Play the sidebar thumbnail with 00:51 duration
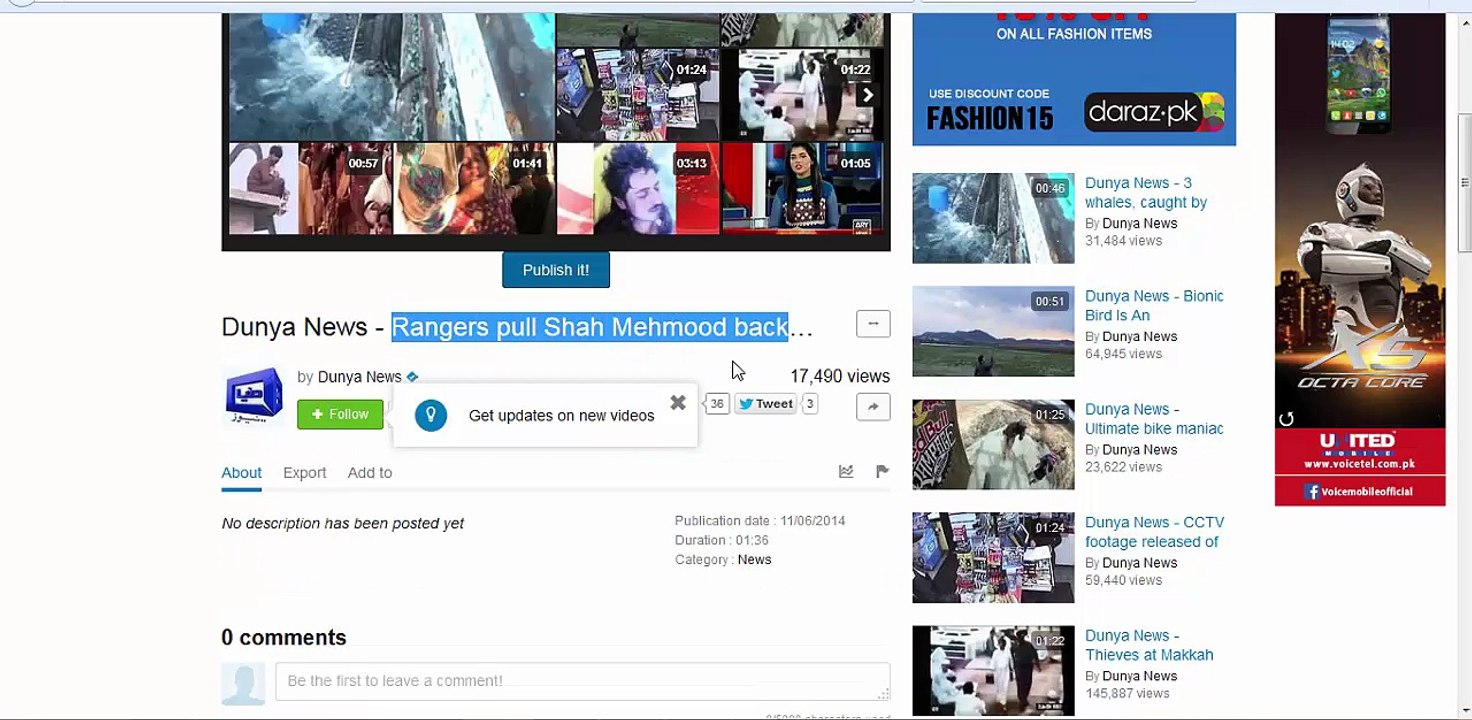1472x720 pixels. 993,331
